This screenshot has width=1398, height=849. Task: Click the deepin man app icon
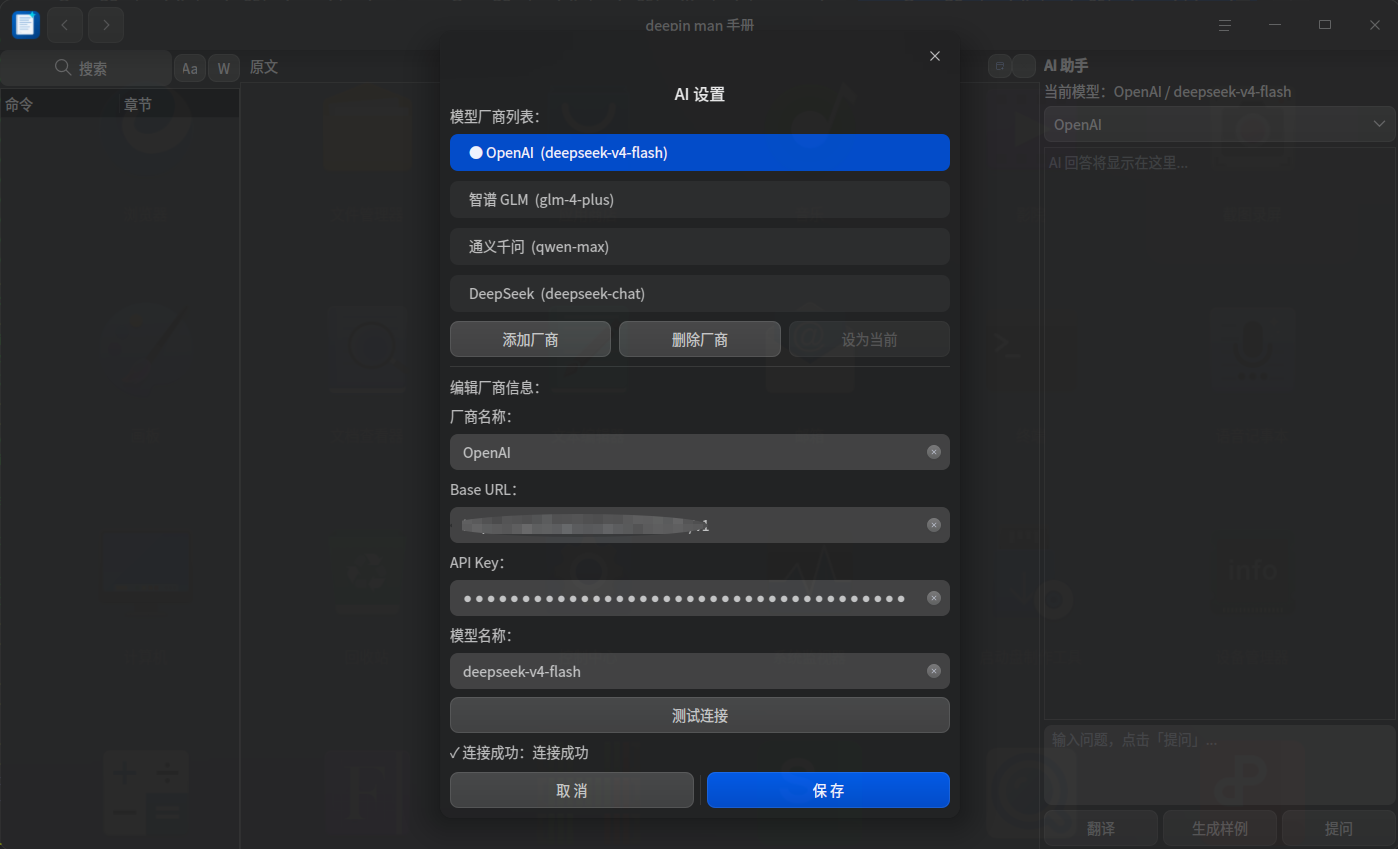pos(25,24)
